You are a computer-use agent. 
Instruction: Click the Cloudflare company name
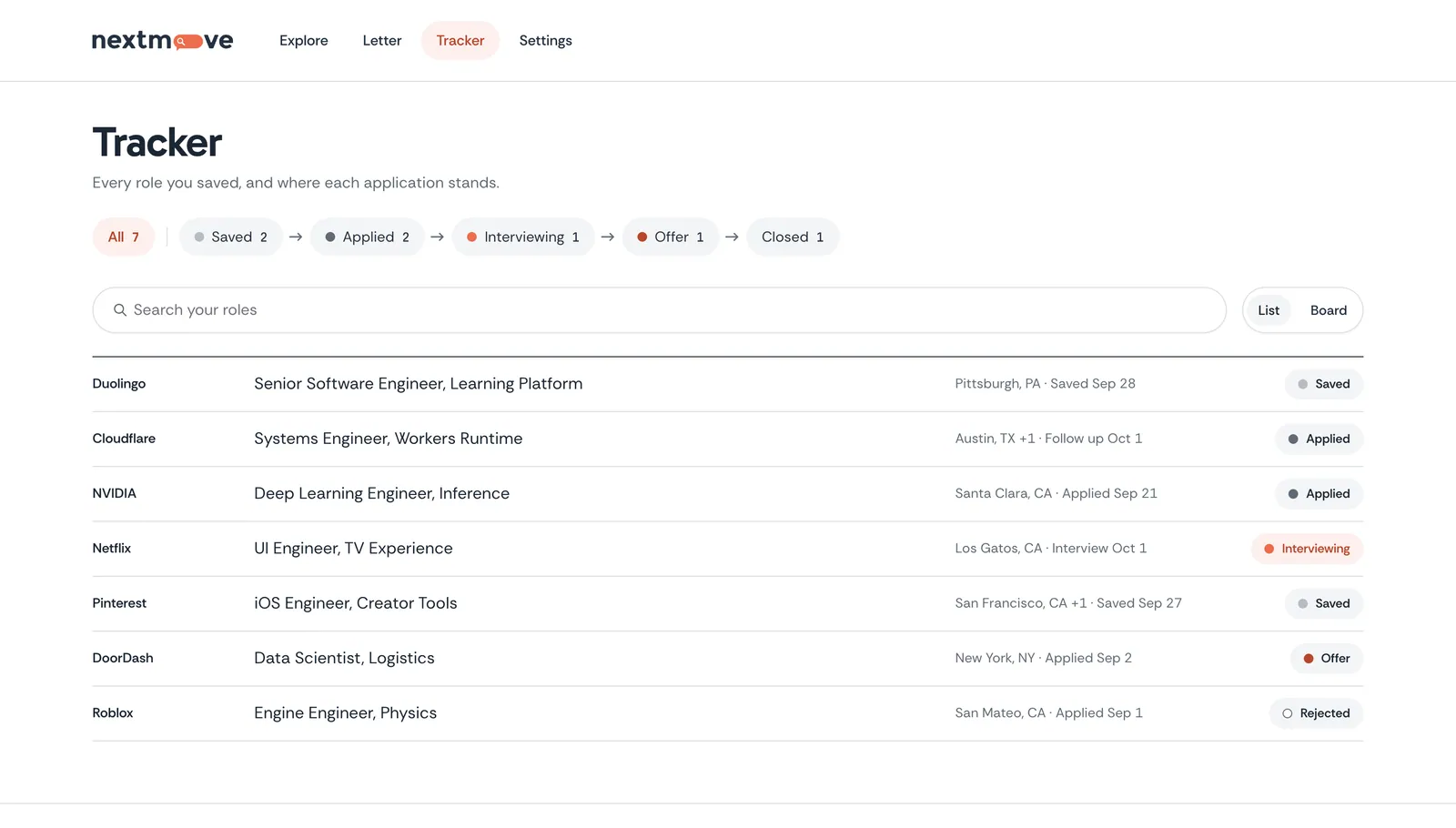(124, 439)
